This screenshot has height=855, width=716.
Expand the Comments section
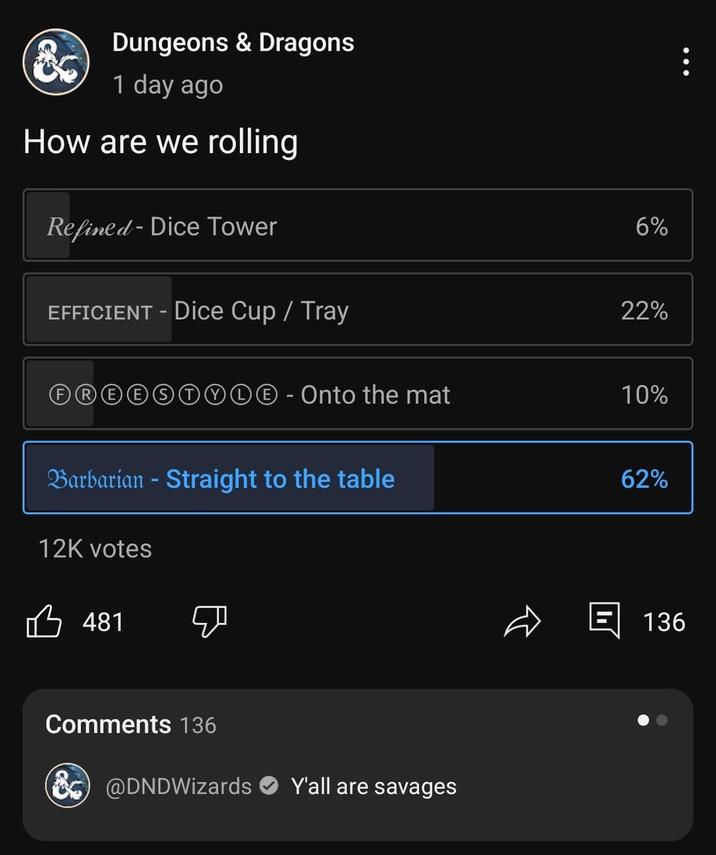click(110, 724)
